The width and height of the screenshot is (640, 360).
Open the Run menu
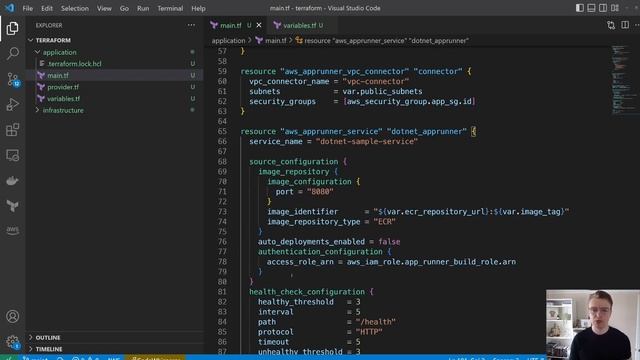(143, 8)
